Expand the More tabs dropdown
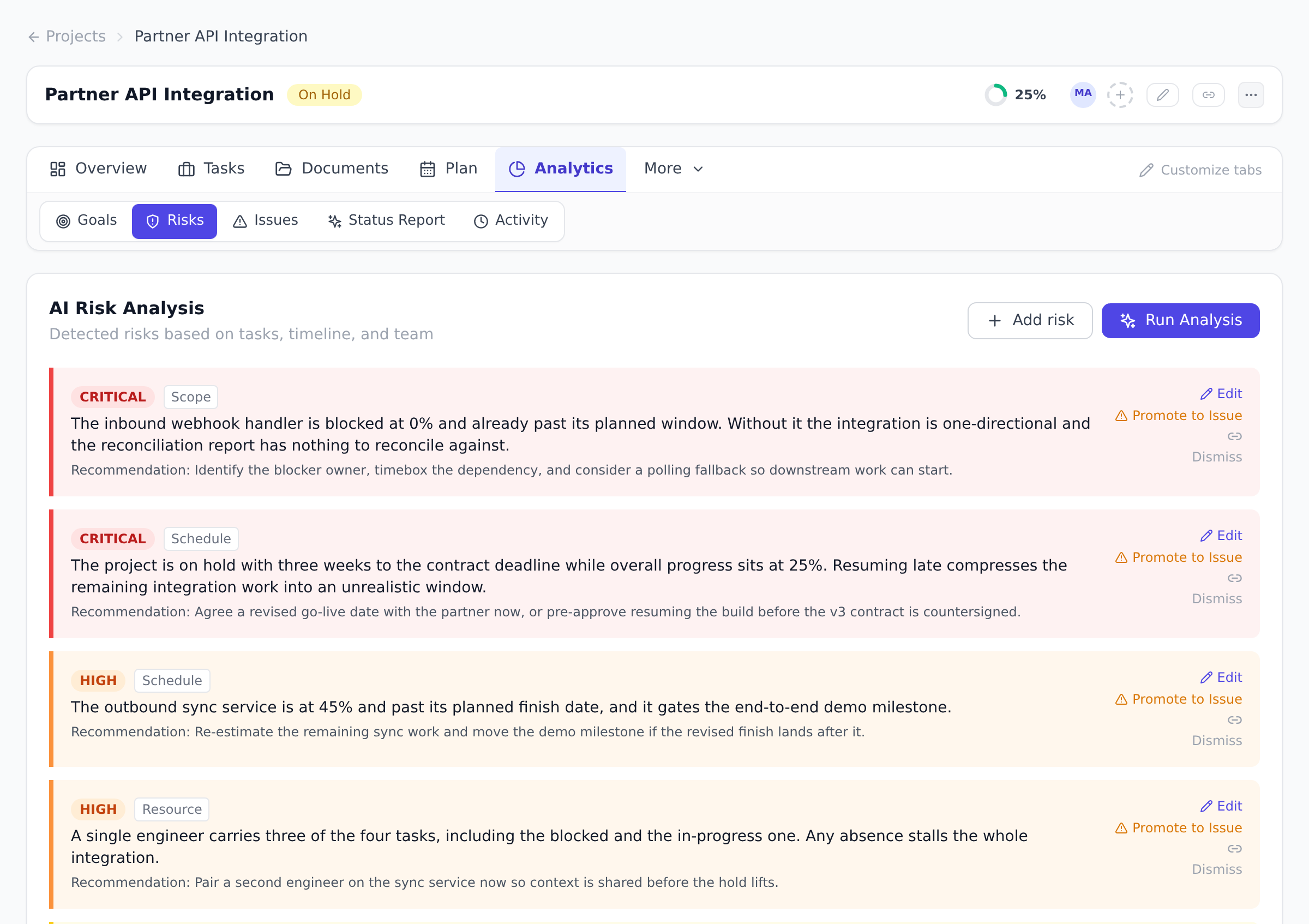1309x924 pixels. 674,169
